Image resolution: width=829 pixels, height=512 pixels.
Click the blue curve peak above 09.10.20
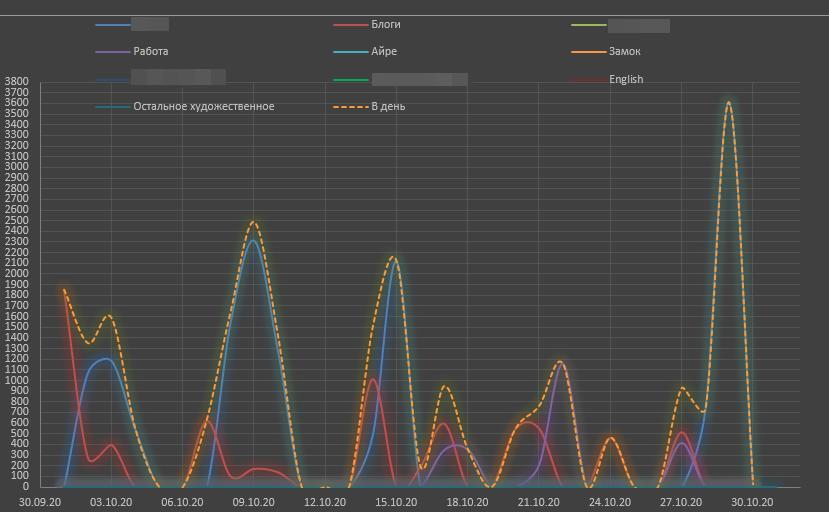coord(254,241)
